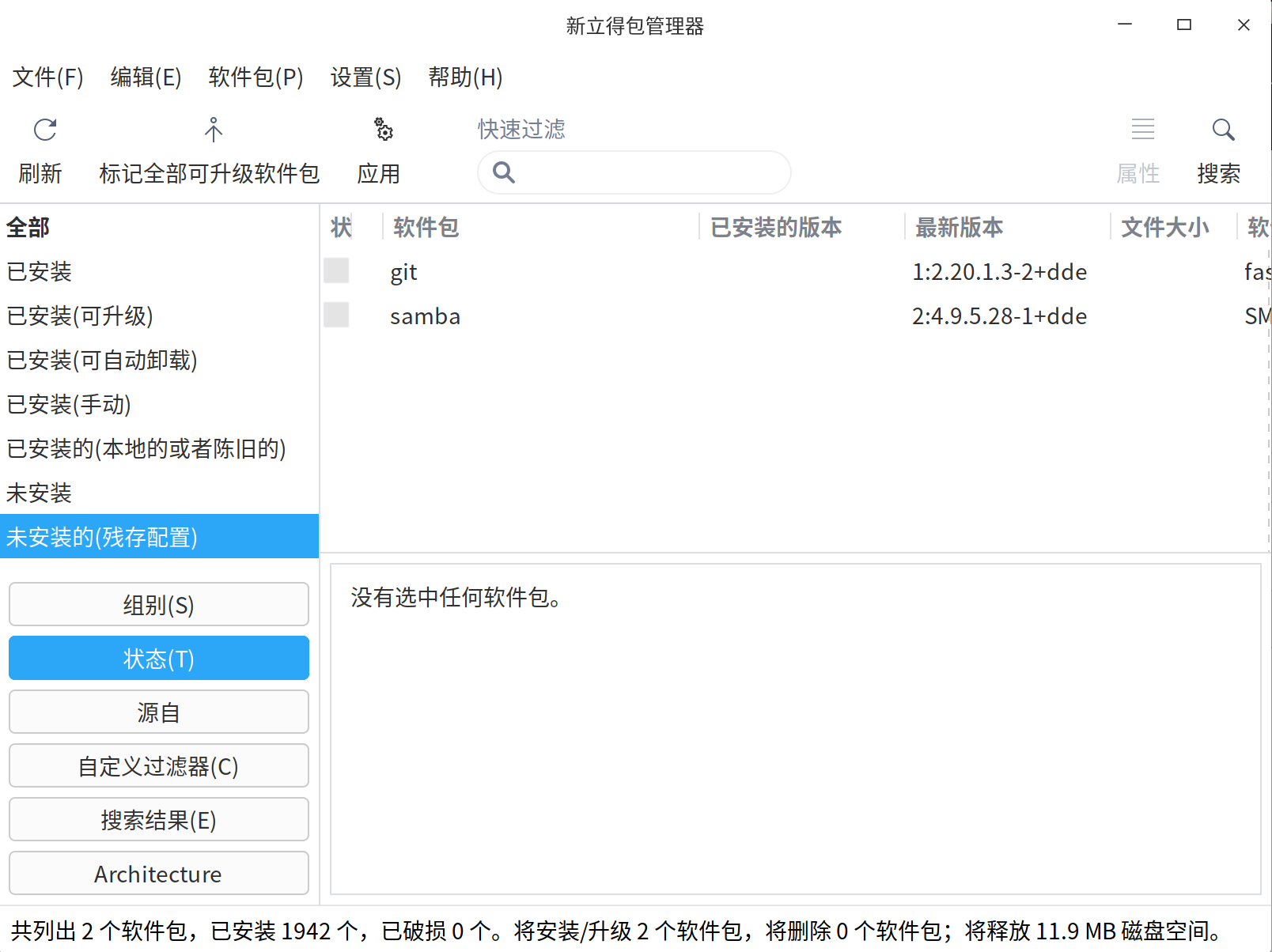Toggle the checkbox for the samba package
This screenshot has width=1272, height=952.
[x=335, y=314]
